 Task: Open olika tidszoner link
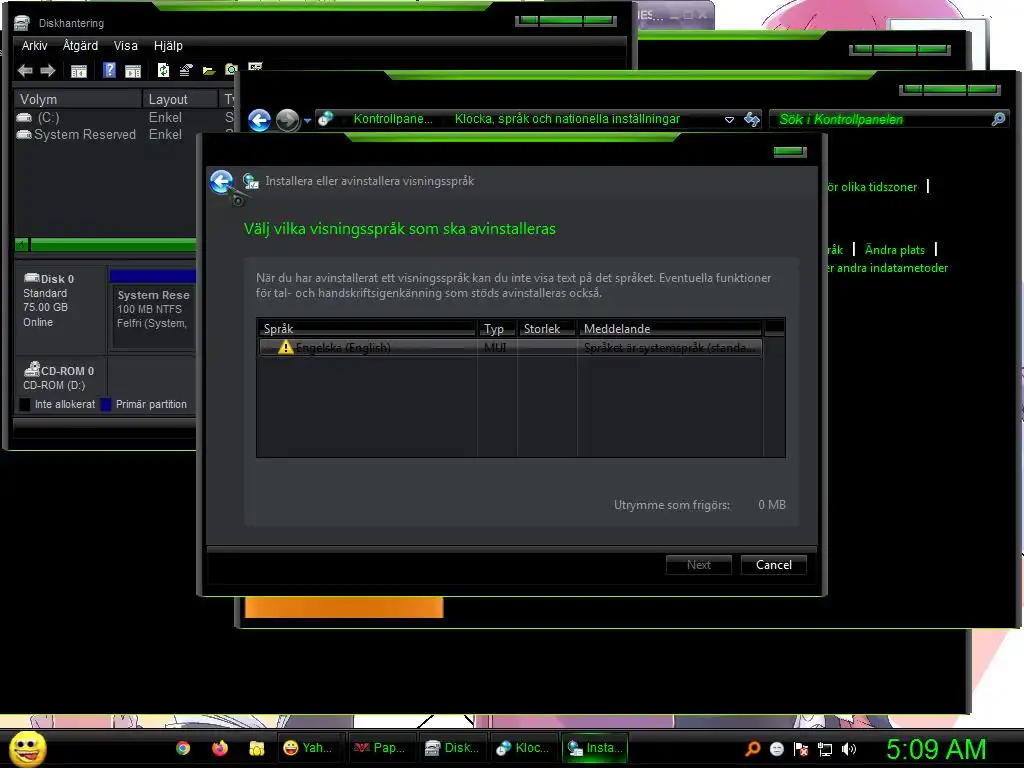872,187
